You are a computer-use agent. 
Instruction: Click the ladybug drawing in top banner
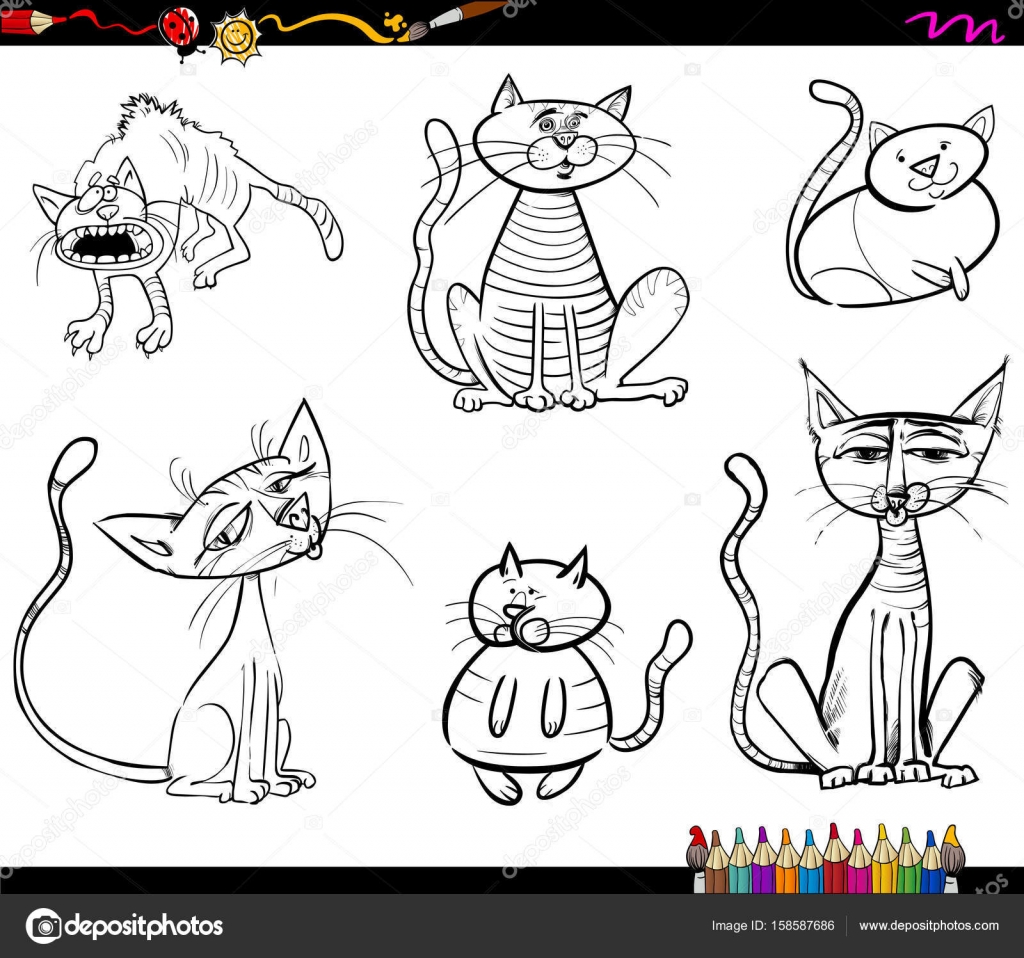click(179, 30)
